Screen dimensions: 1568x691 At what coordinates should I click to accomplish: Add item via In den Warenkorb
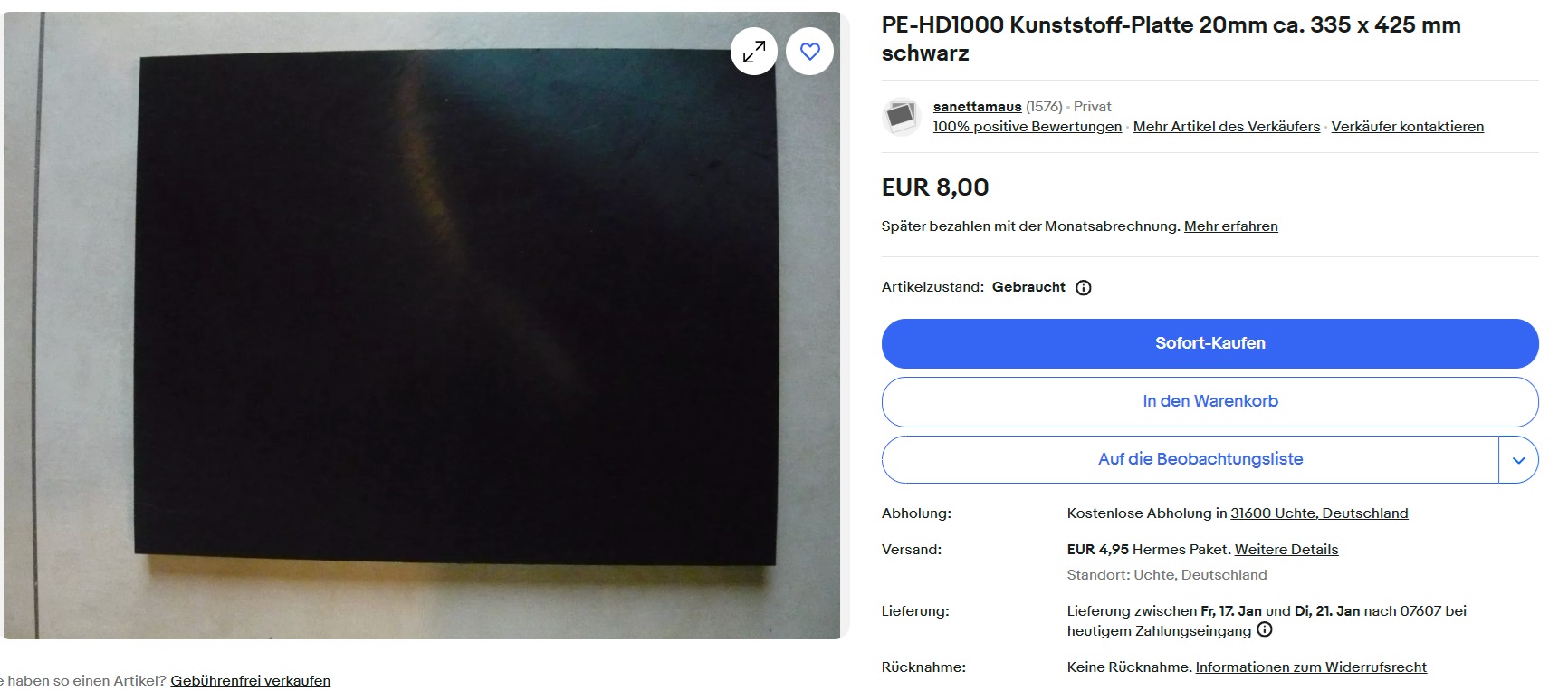click(1209, 401)
